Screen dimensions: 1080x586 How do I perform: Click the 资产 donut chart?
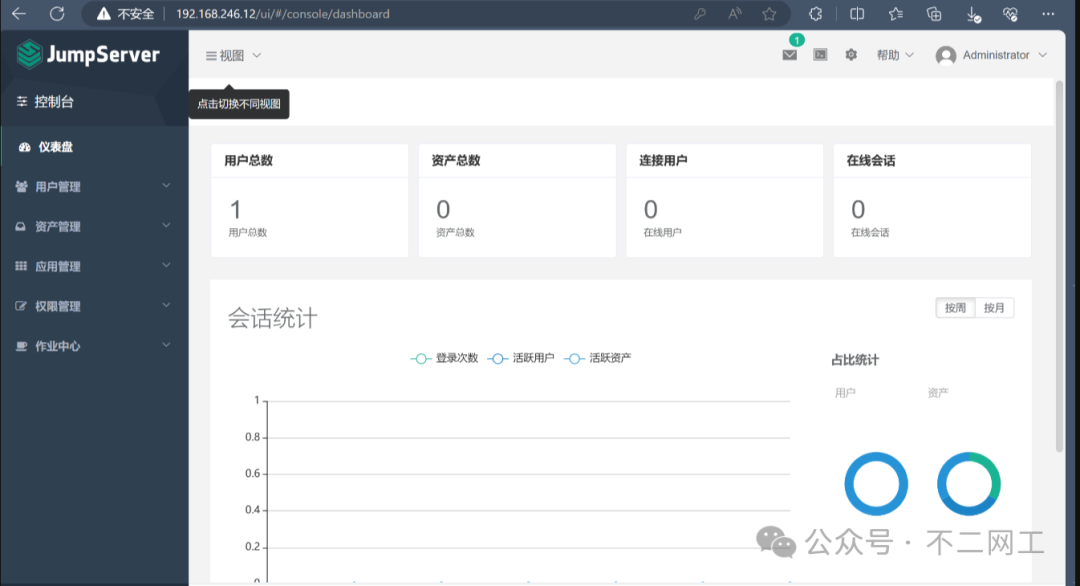coord(968,484)
